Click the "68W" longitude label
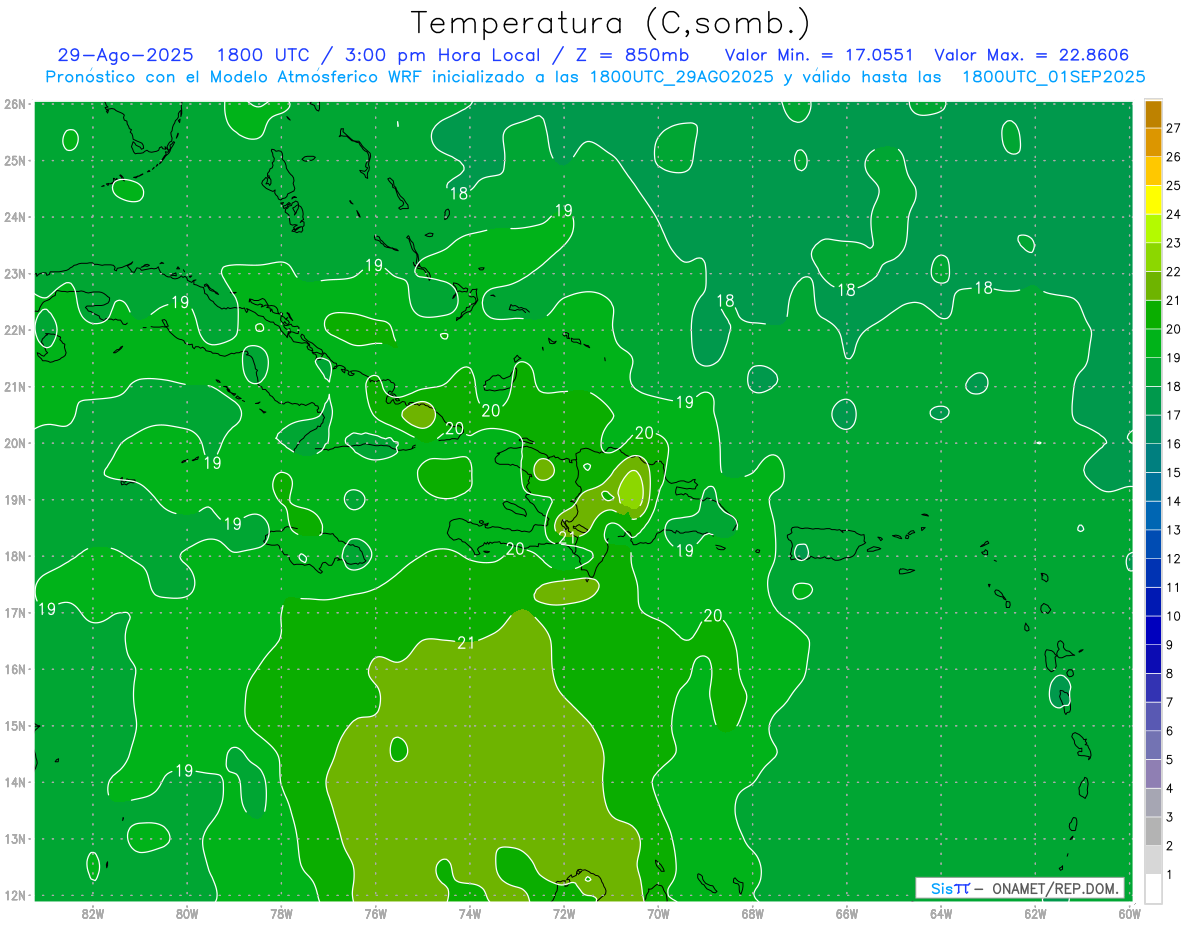 pyautogui.click(x=753, y=912)
